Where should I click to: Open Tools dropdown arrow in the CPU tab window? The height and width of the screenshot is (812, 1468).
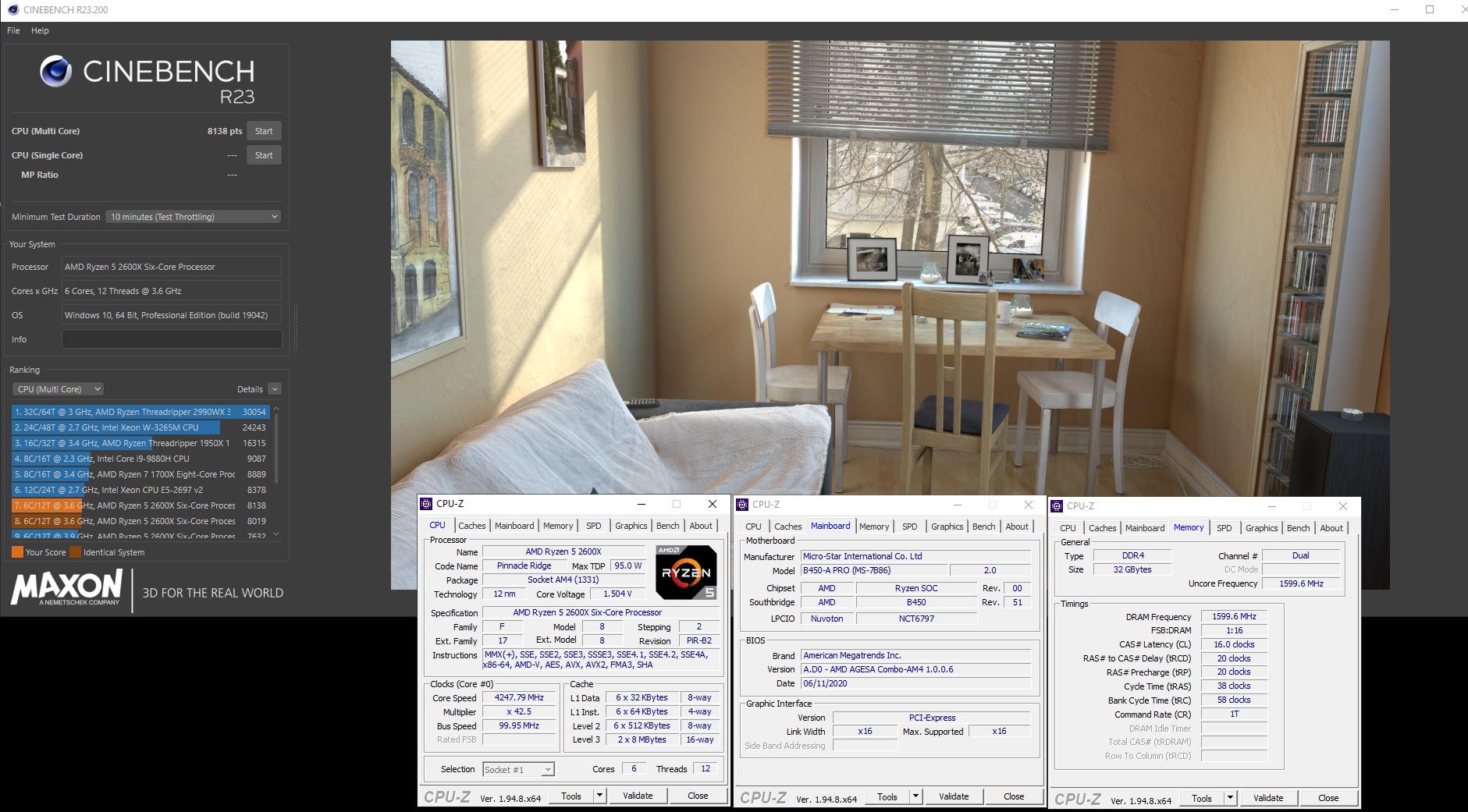point(599,796)
